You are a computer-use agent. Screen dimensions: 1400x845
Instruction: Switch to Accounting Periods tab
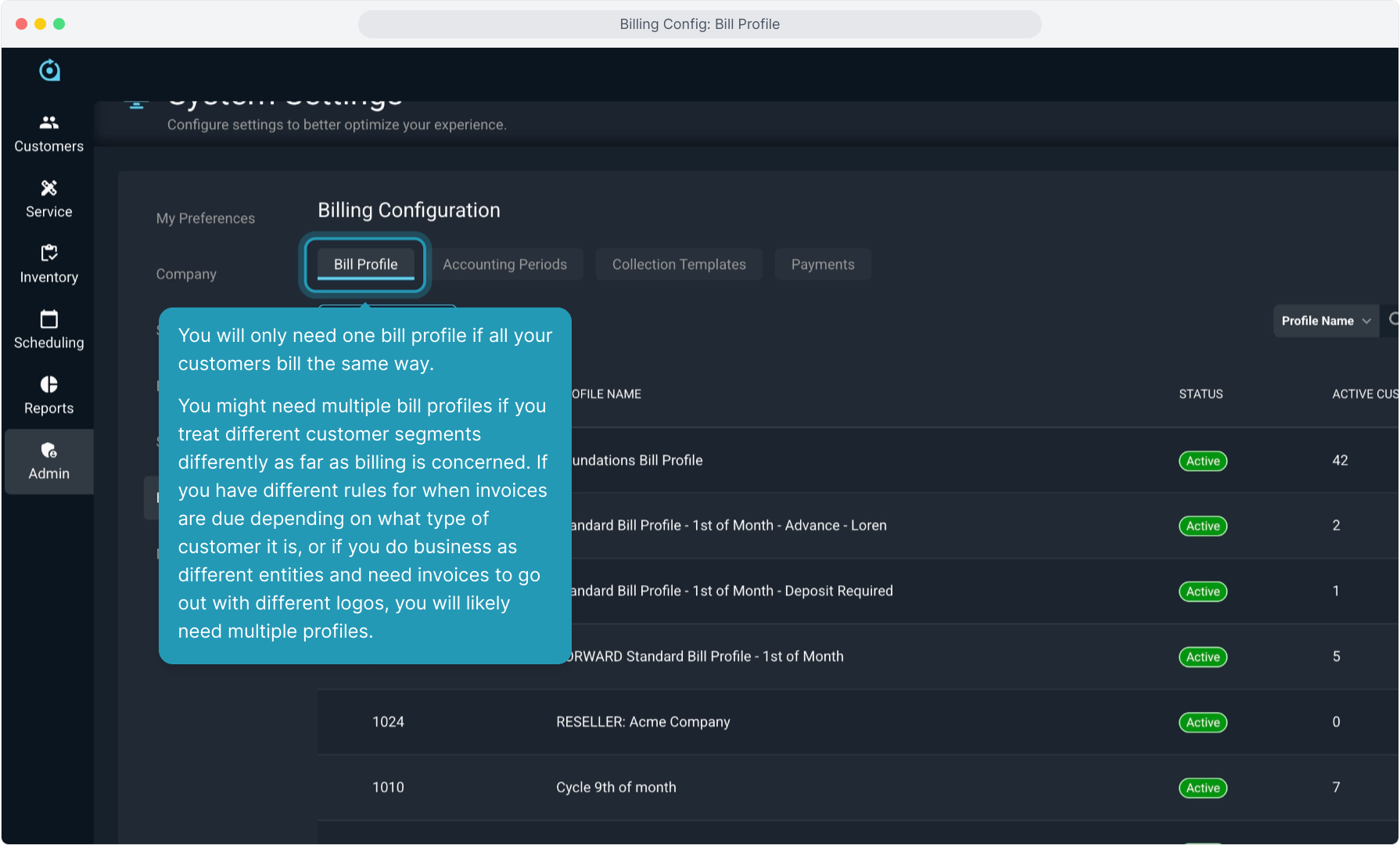[x=504, y=264]
